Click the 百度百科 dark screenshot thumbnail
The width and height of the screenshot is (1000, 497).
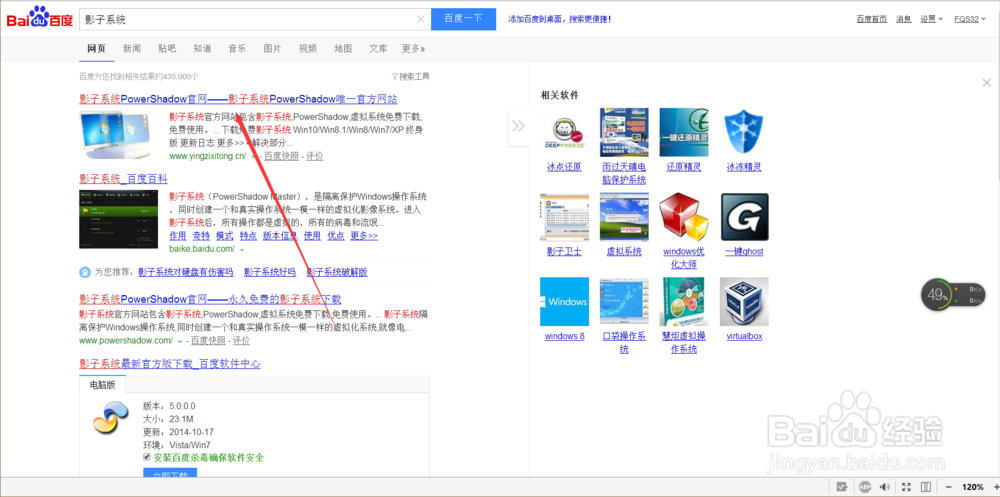coord(119,219)
